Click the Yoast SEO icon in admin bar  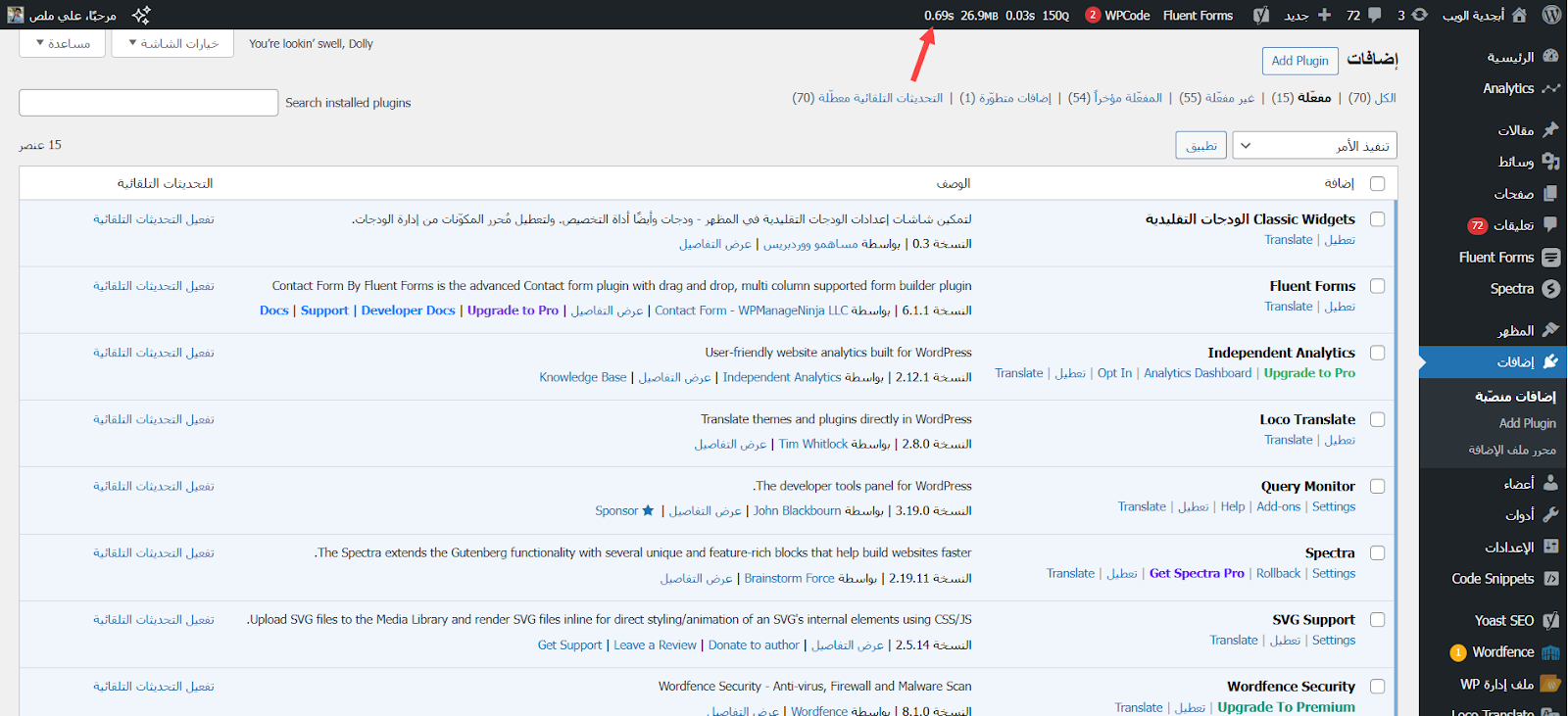(1261, 15)
